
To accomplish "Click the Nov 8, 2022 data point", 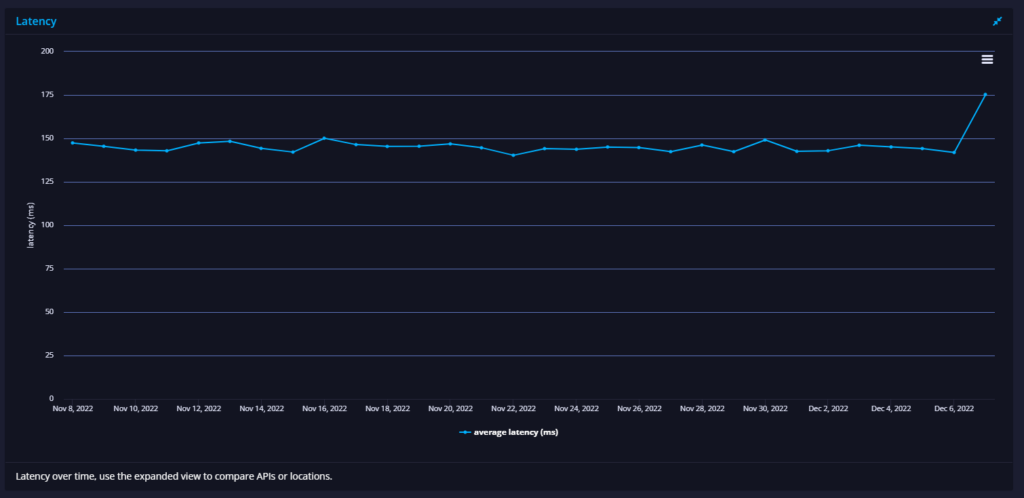I will [72, 143].
